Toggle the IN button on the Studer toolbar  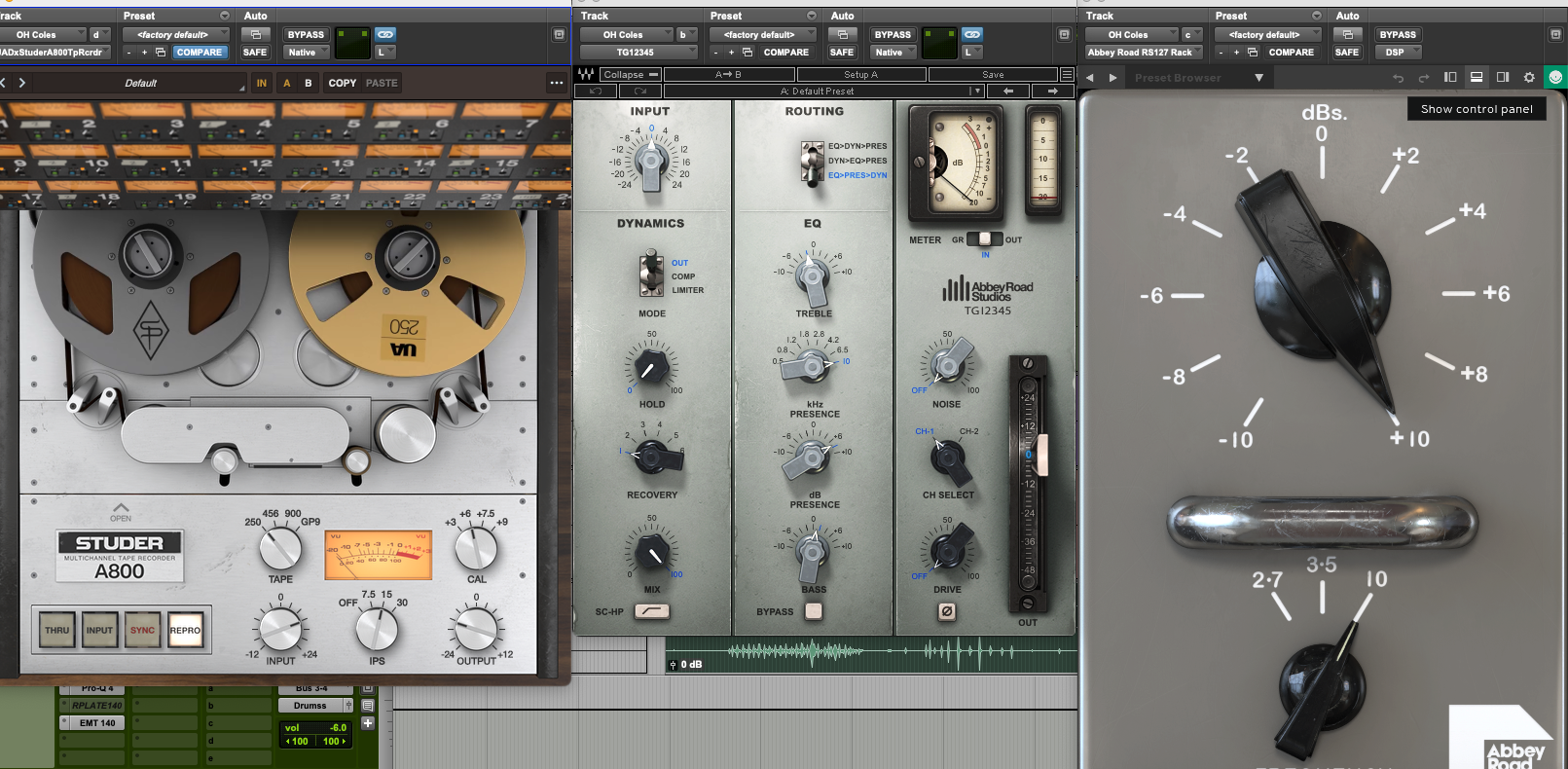(x=262, y=83)
